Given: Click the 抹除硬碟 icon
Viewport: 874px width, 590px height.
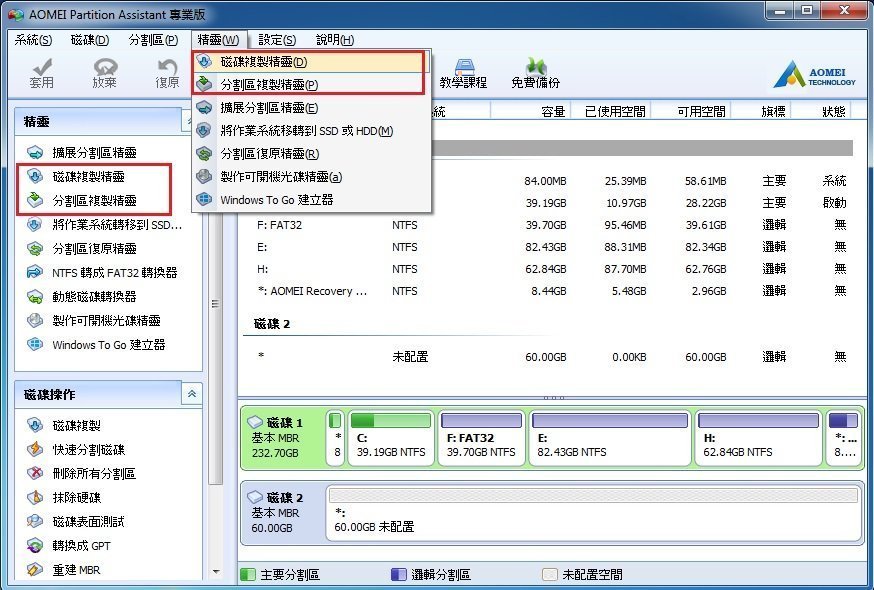Looking at the screenshot, I should pyautogui.click(x=35, y=497).
